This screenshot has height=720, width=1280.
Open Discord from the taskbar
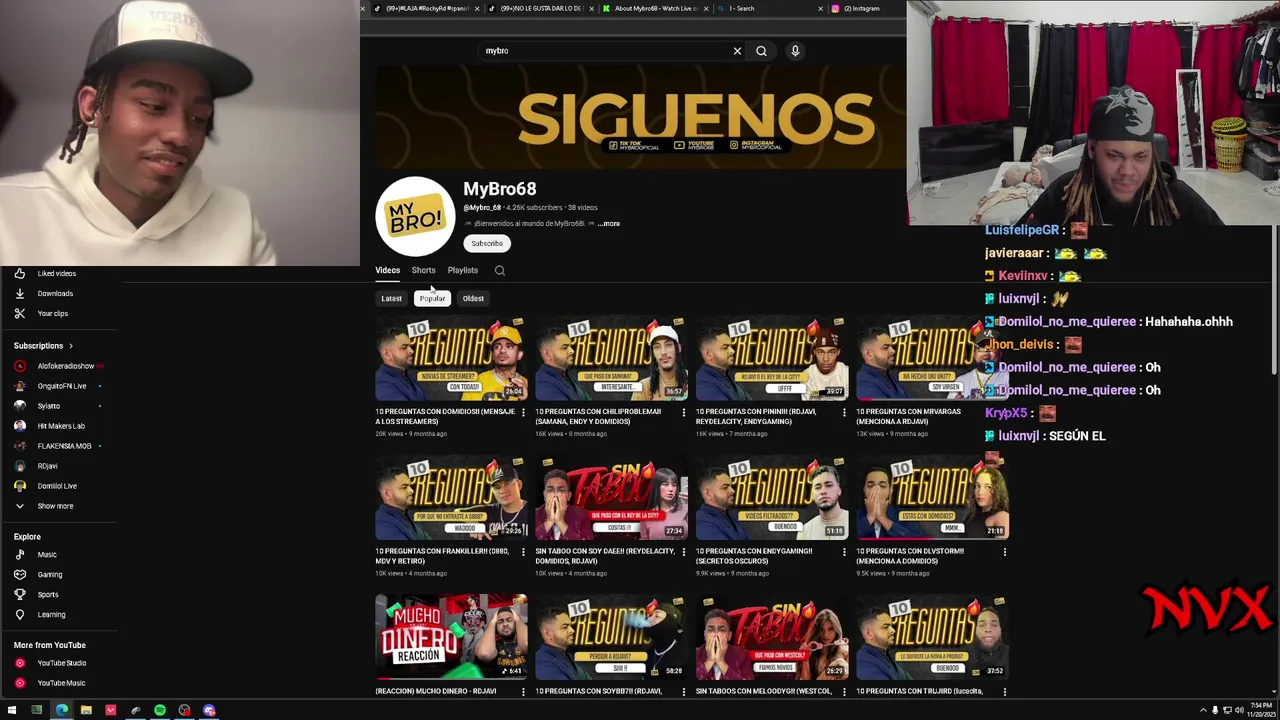pyautogui.click(x=209, y=710)
